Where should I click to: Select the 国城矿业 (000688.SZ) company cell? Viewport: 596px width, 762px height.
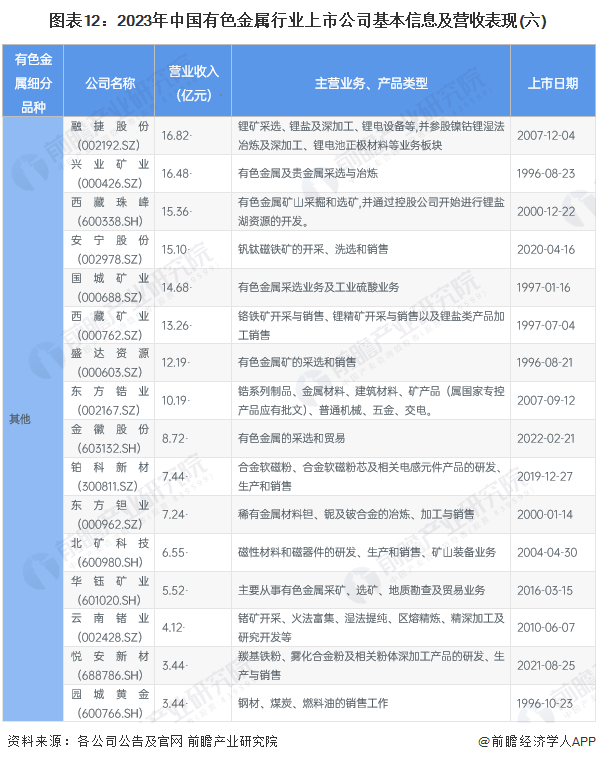[109, 287]
